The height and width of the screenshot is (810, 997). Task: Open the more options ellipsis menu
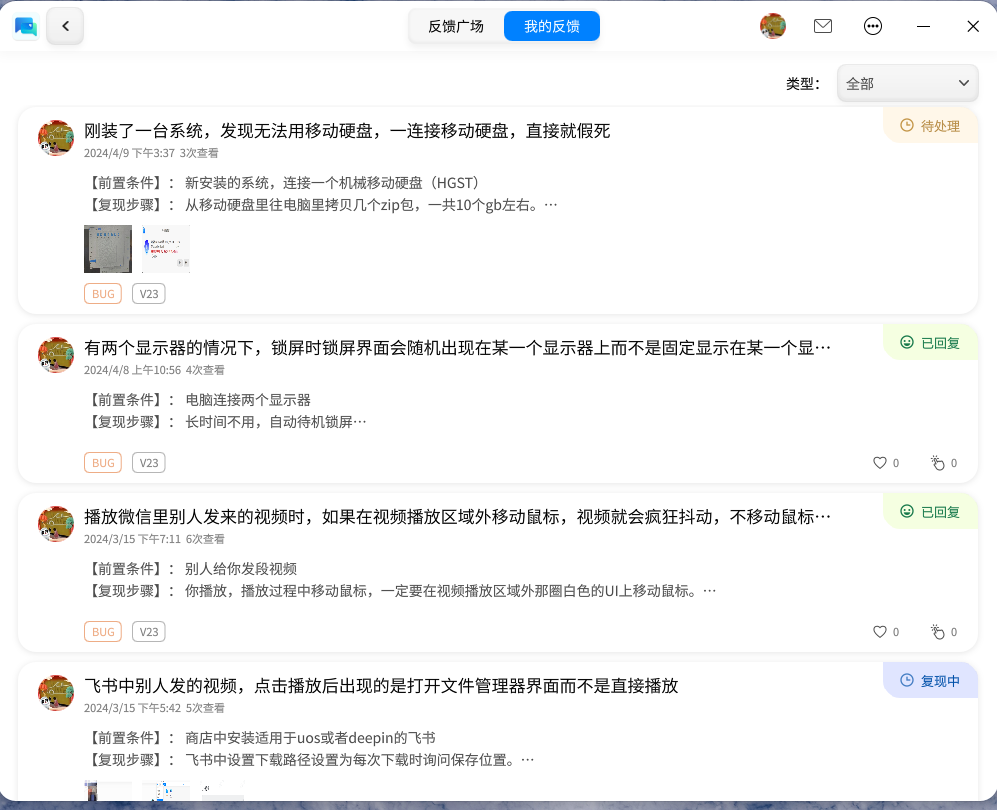click(872, 26)
